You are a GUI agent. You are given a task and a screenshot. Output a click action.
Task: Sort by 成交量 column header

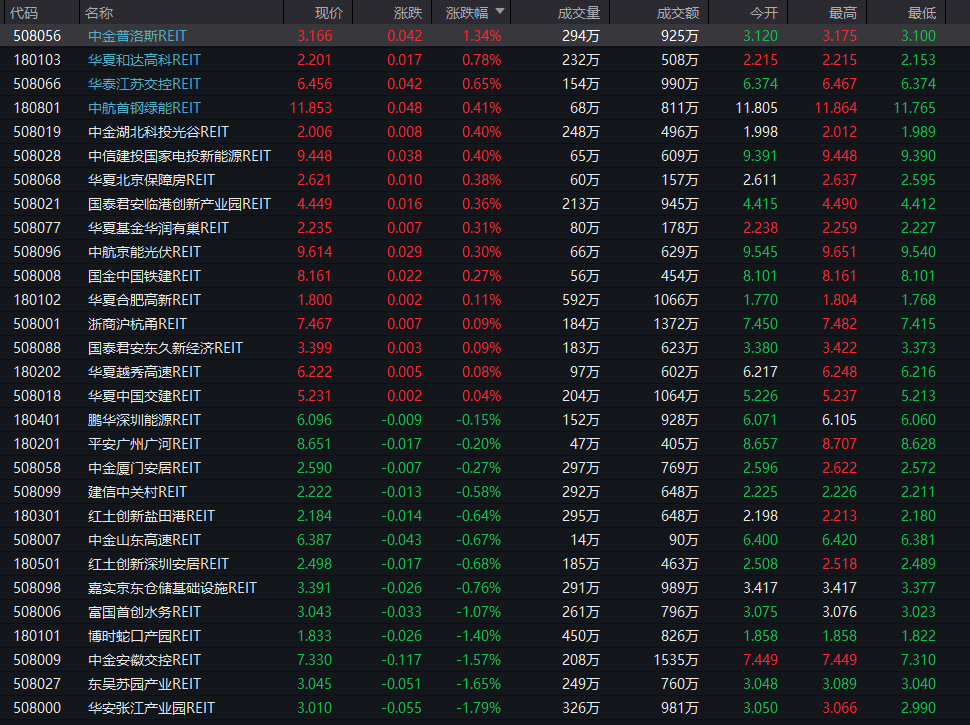(x=579, y=13)
